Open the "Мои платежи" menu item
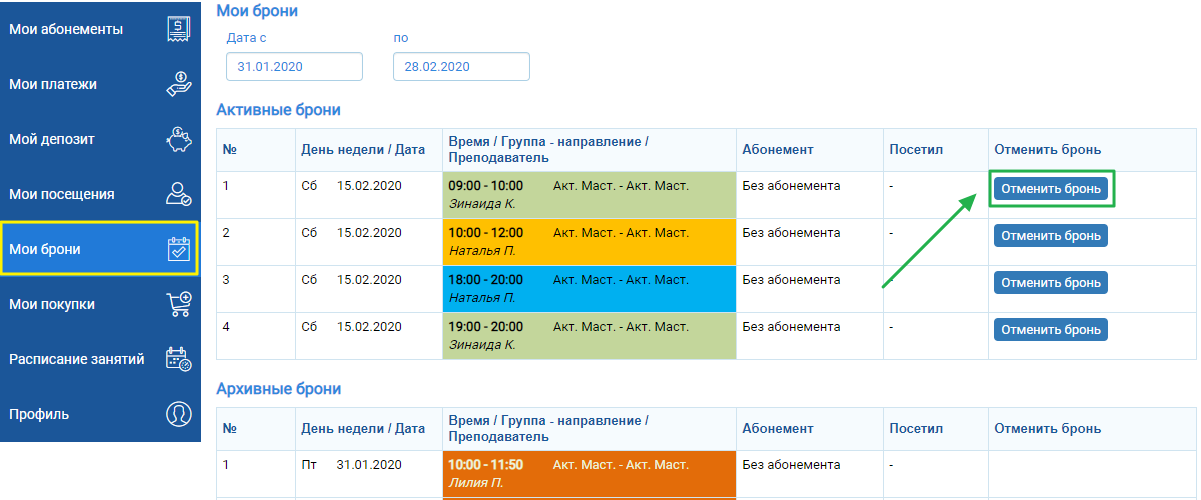Viewport: 1201px width, 500px height. pyautogui.click(x=53, y=84)
